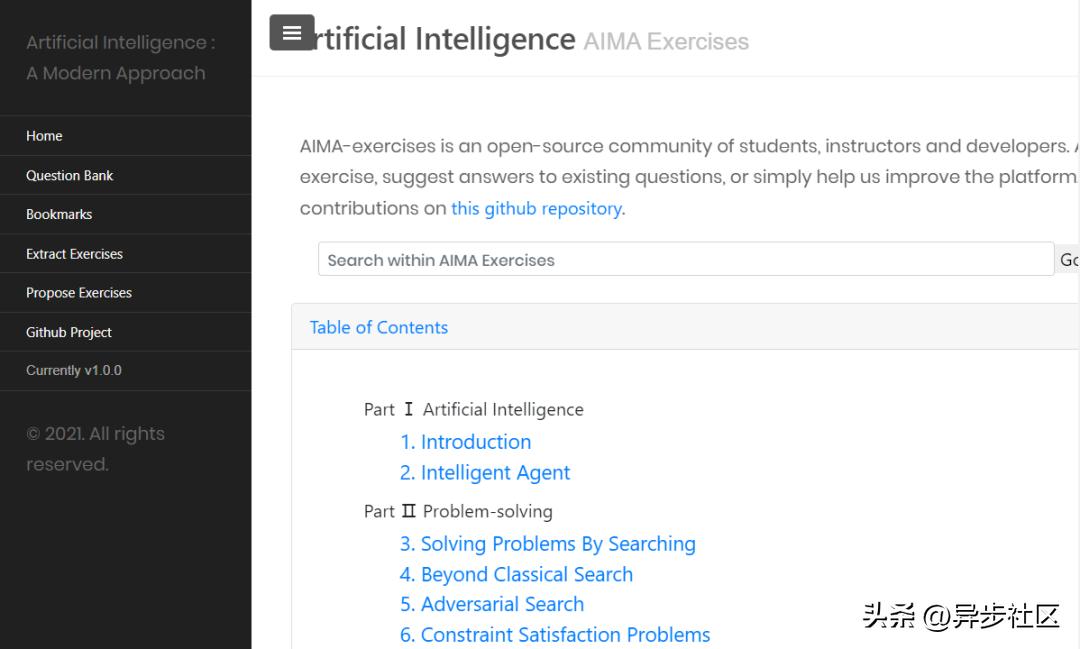Image resolution: width=1080 pixels, height=649 pixels.
Task: Open chapter 4. Beyond Classical Search
Action: pyautogui.click(x=516, y=575)
